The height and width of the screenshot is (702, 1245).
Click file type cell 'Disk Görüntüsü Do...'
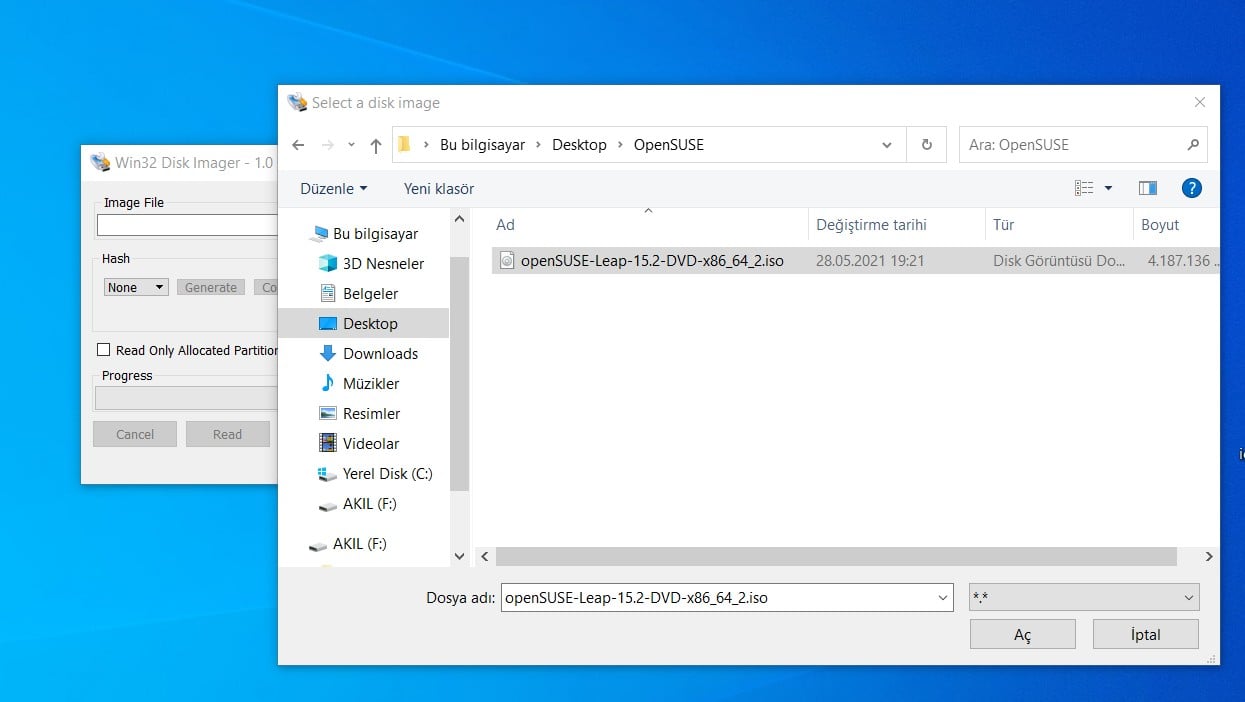pyautogui.click(x=1059, y=261)
